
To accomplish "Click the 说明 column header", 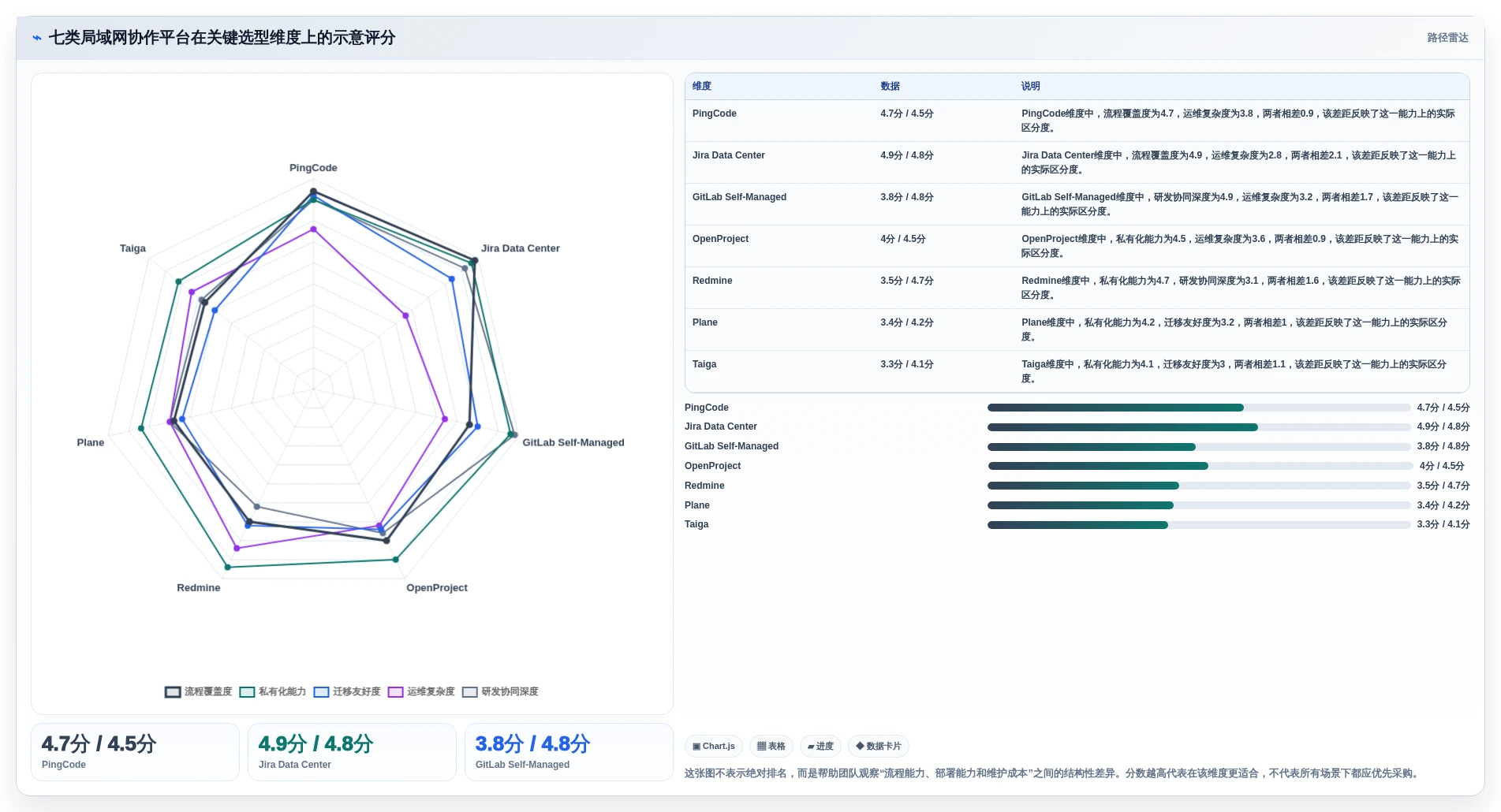I will (x=1031, y=86).
